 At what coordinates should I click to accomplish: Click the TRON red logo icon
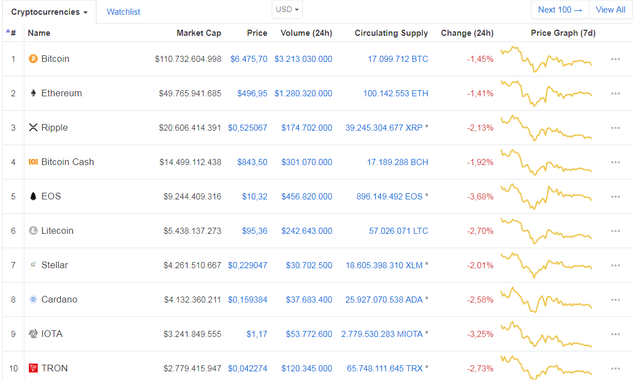[33, 368]
